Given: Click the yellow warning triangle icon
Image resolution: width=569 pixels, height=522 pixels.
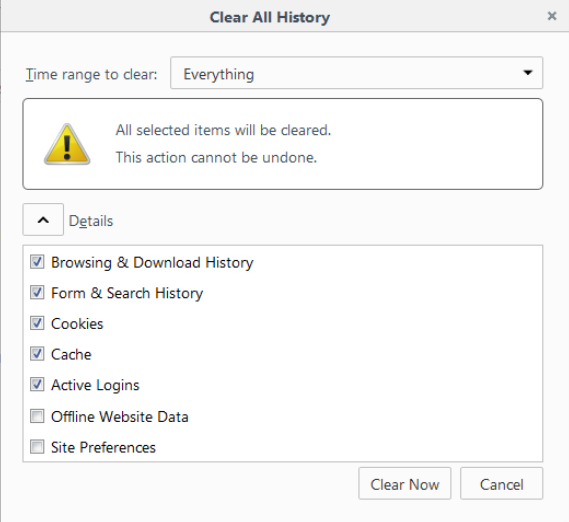Looking at the screenshot, I should [67, 144].
